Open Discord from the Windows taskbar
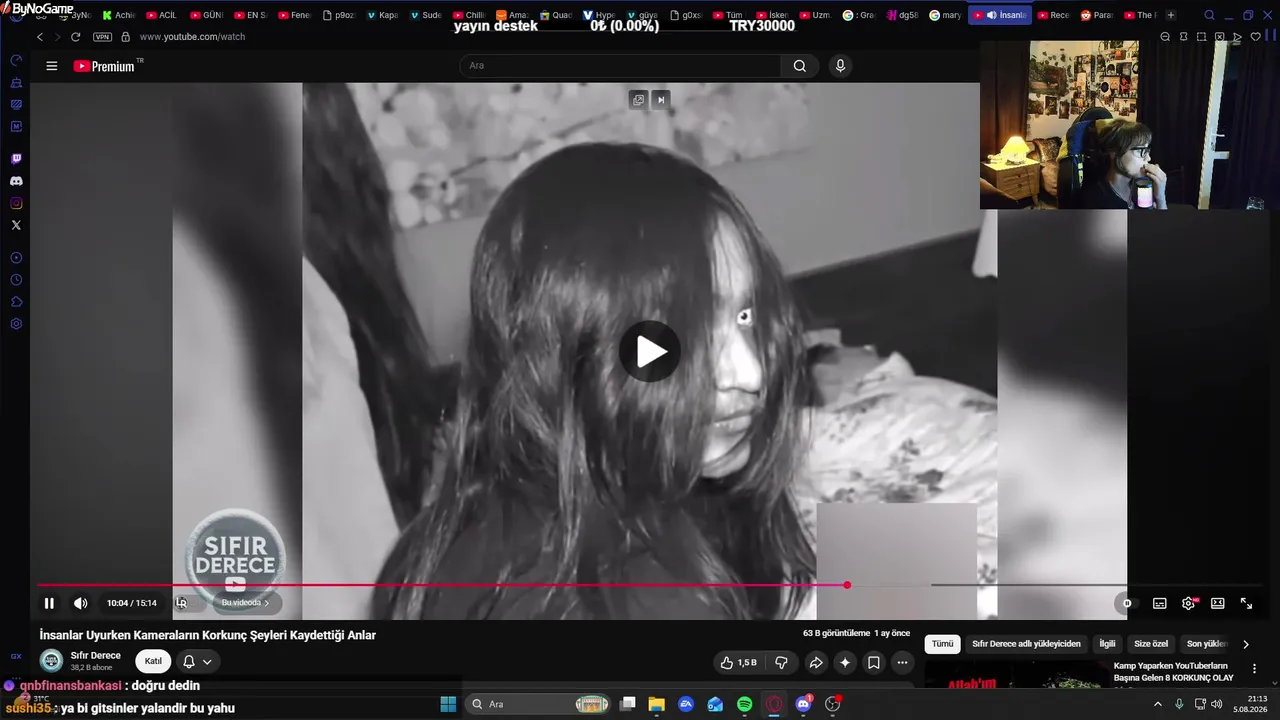This screenshot has height=720, width=1280. coord(803,704)
